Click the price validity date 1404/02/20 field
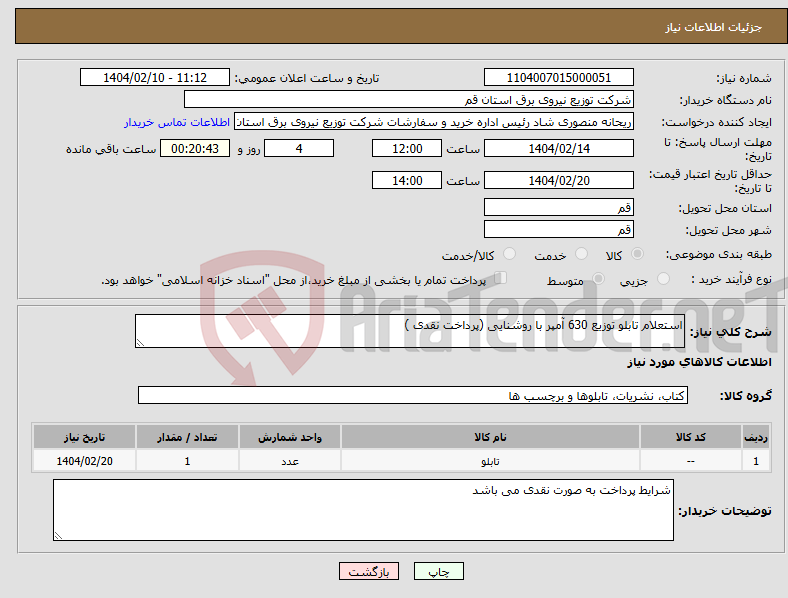Image resolution: width=788 pixels, height=598 pixels. point(559,180)
